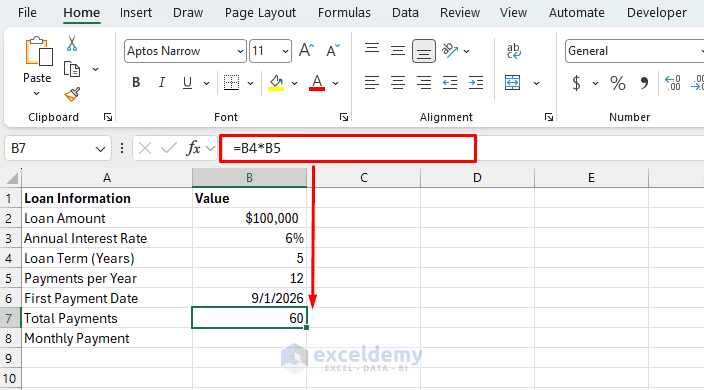Cancel formula entry with X icon
The image size is (704, 390).
coord(145,148)
